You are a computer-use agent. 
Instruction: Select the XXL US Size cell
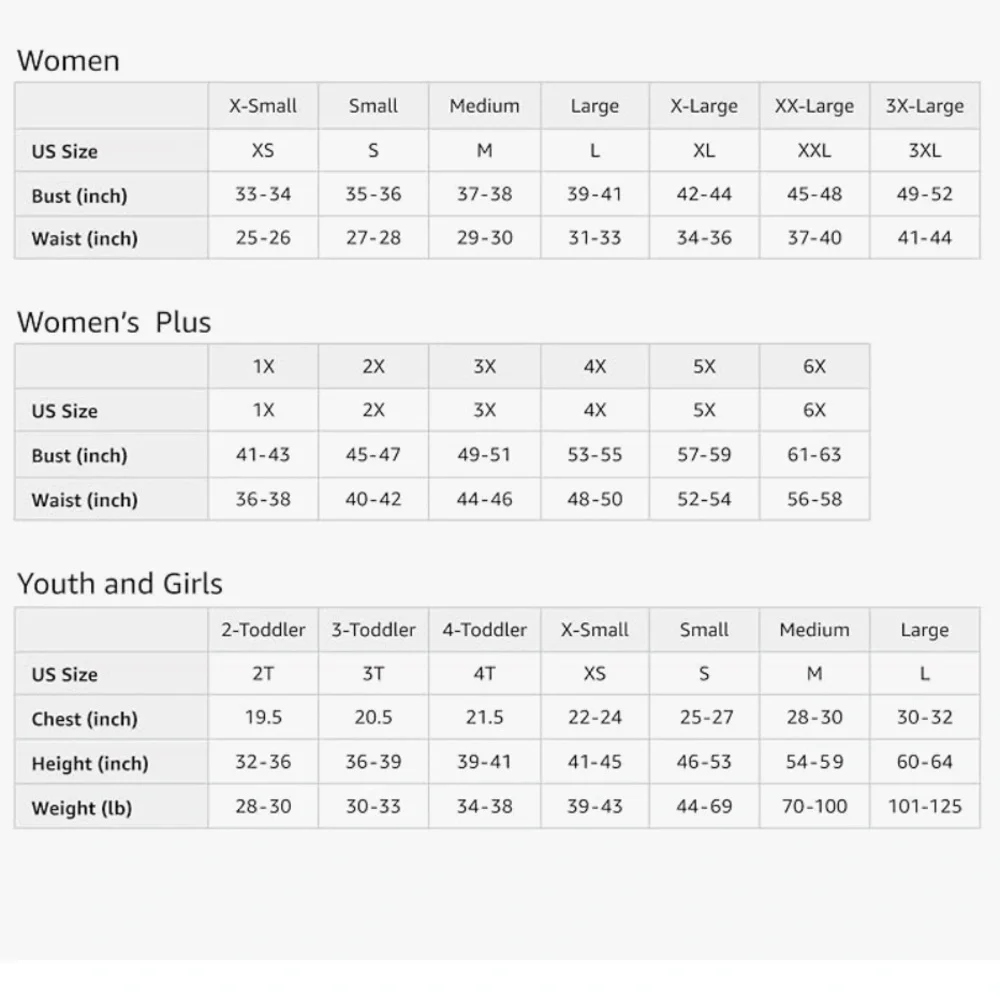click(814, 151)
